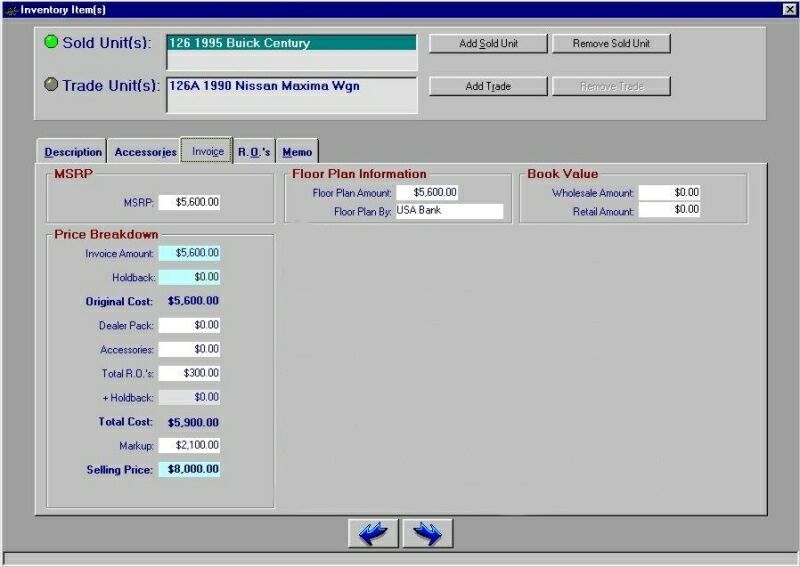Open the Accessories tab
800x567 pixels.
145,152
